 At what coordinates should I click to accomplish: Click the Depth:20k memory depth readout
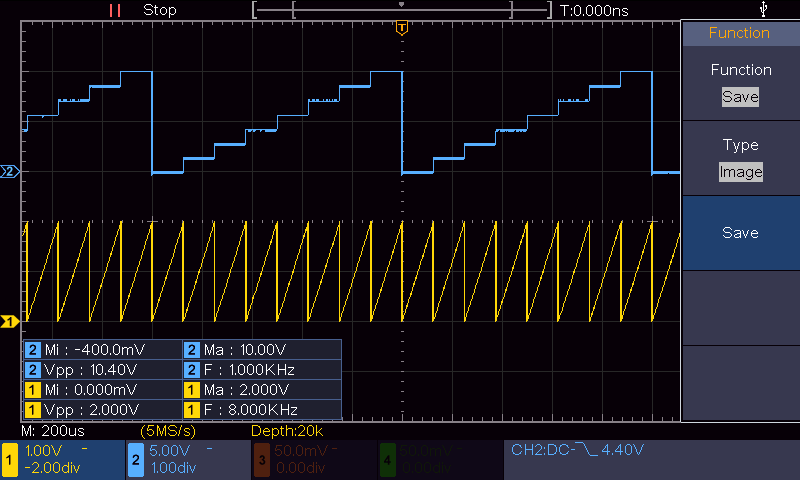[287, 431]
